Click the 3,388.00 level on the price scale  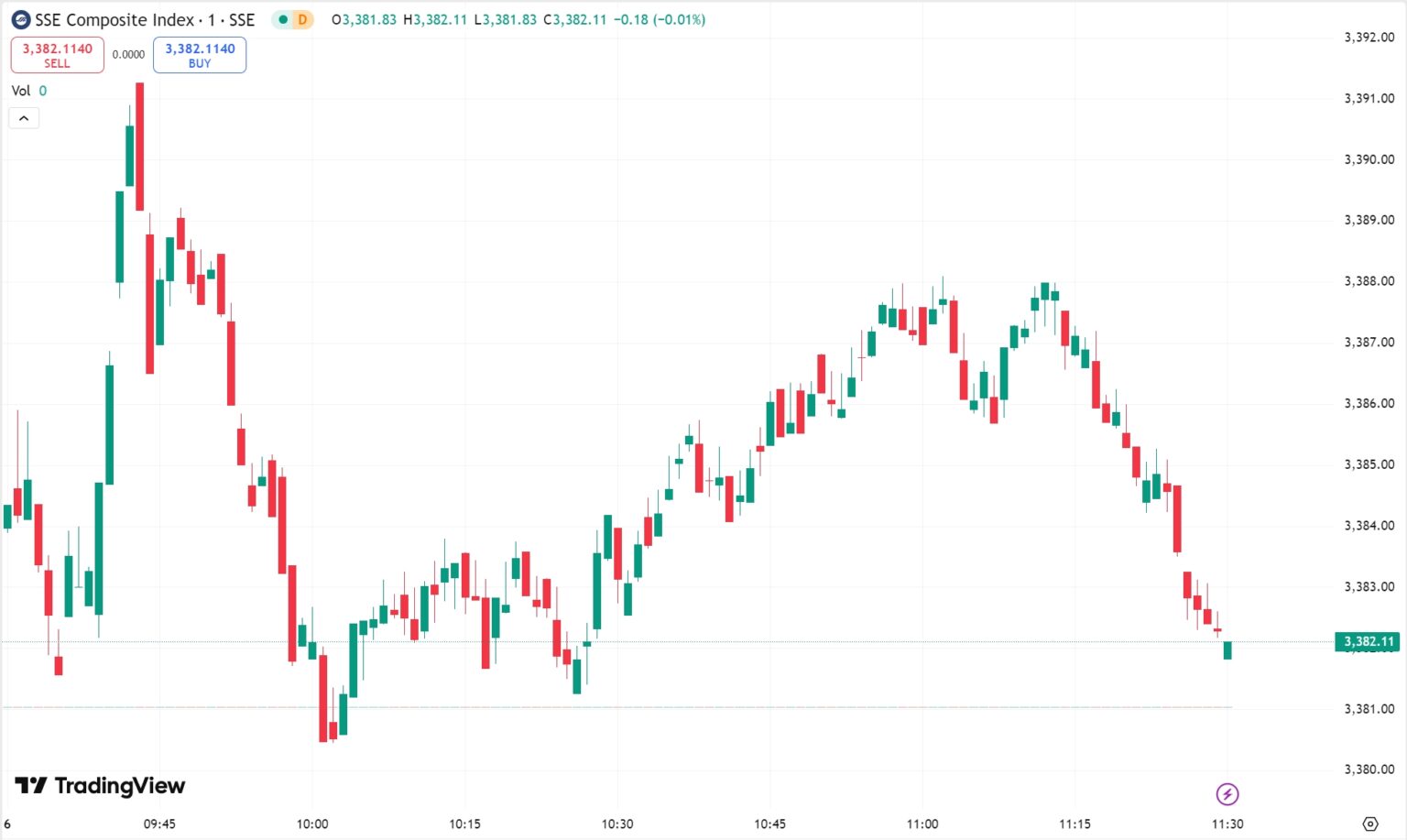1369,281
